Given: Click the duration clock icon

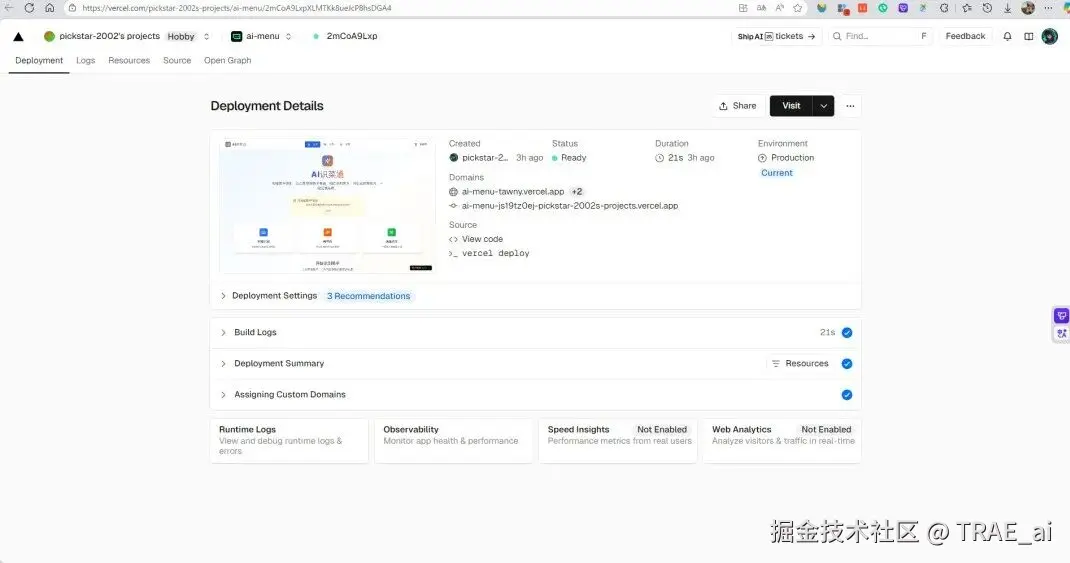Looking at the screenshot, I should tap(659, 158).
